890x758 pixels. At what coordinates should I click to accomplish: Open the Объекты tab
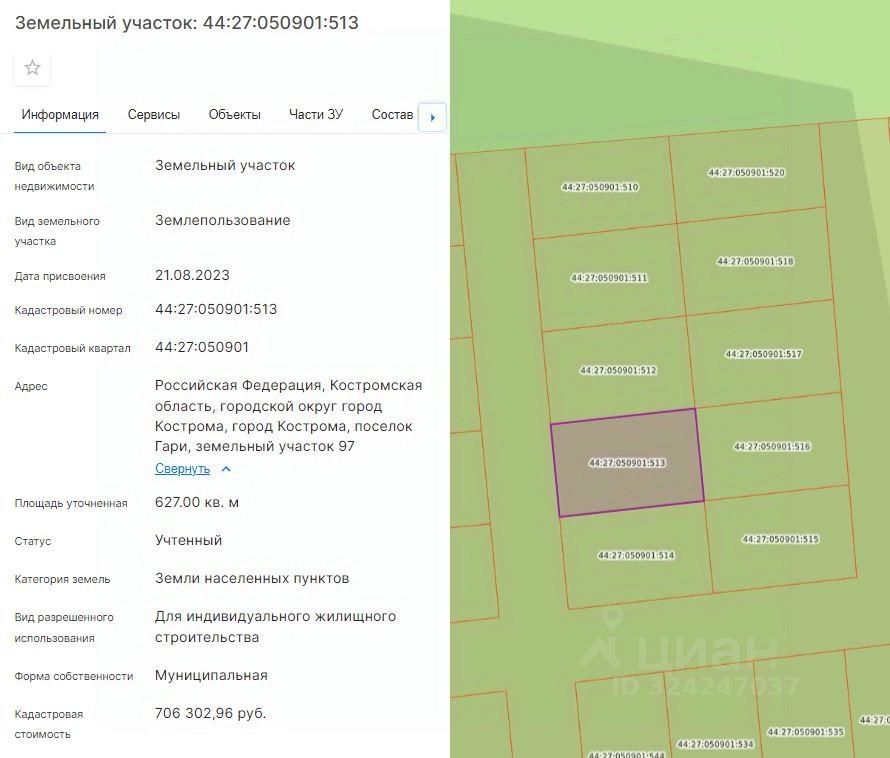234,115
